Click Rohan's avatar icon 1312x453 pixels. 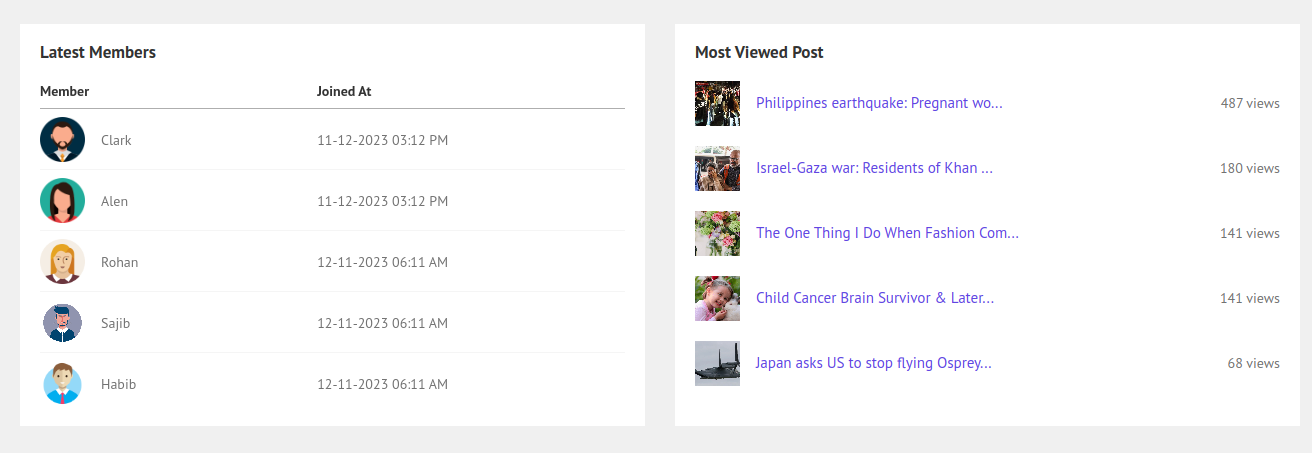click(x=62, y=262)
